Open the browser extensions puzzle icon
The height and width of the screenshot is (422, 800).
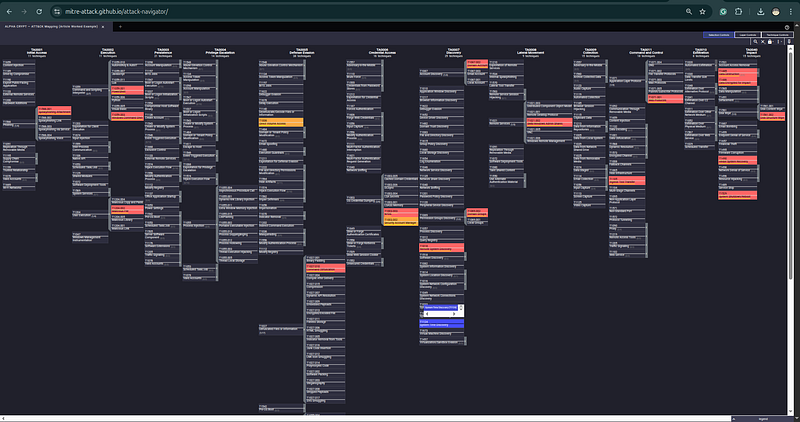tap(738, 11)
